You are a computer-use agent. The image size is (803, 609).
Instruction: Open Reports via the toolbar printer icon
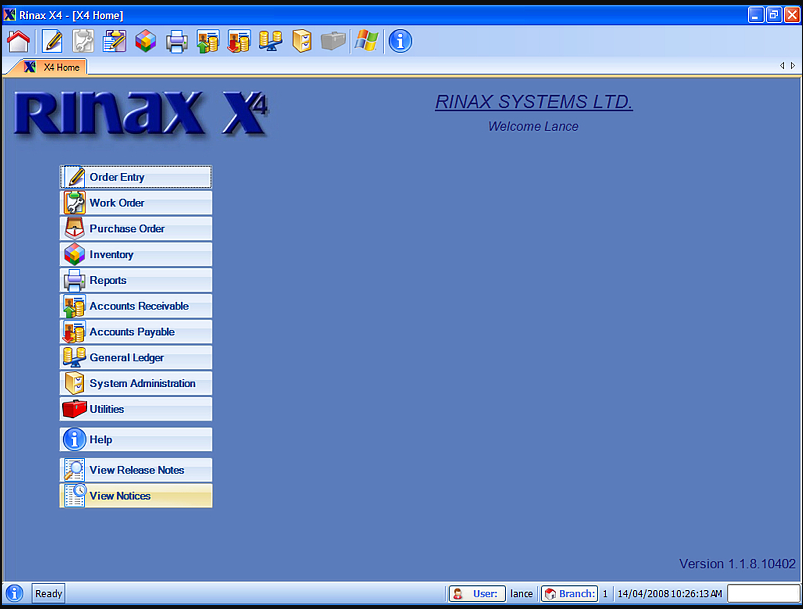click(177, 41)
